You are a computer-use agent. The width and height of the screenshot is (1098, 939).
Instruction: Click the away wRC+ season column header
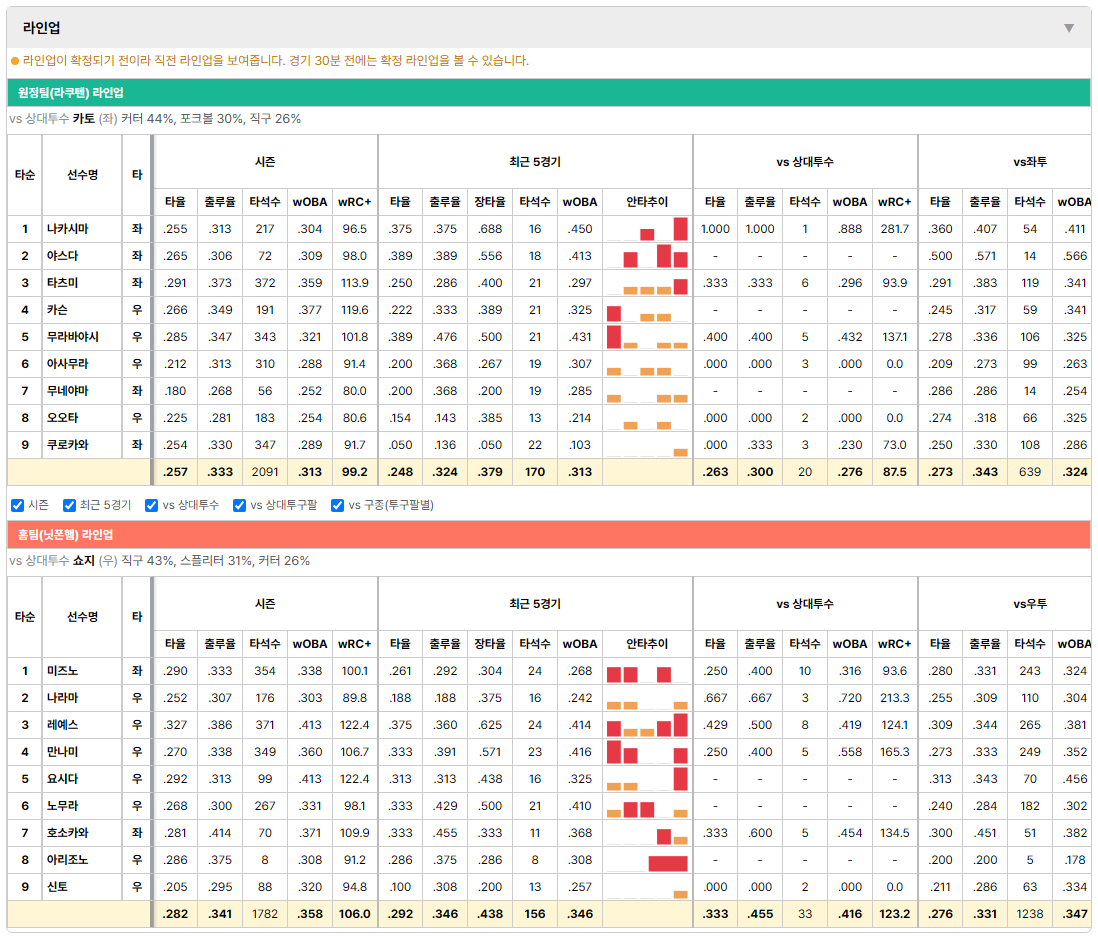coord(354,202)
